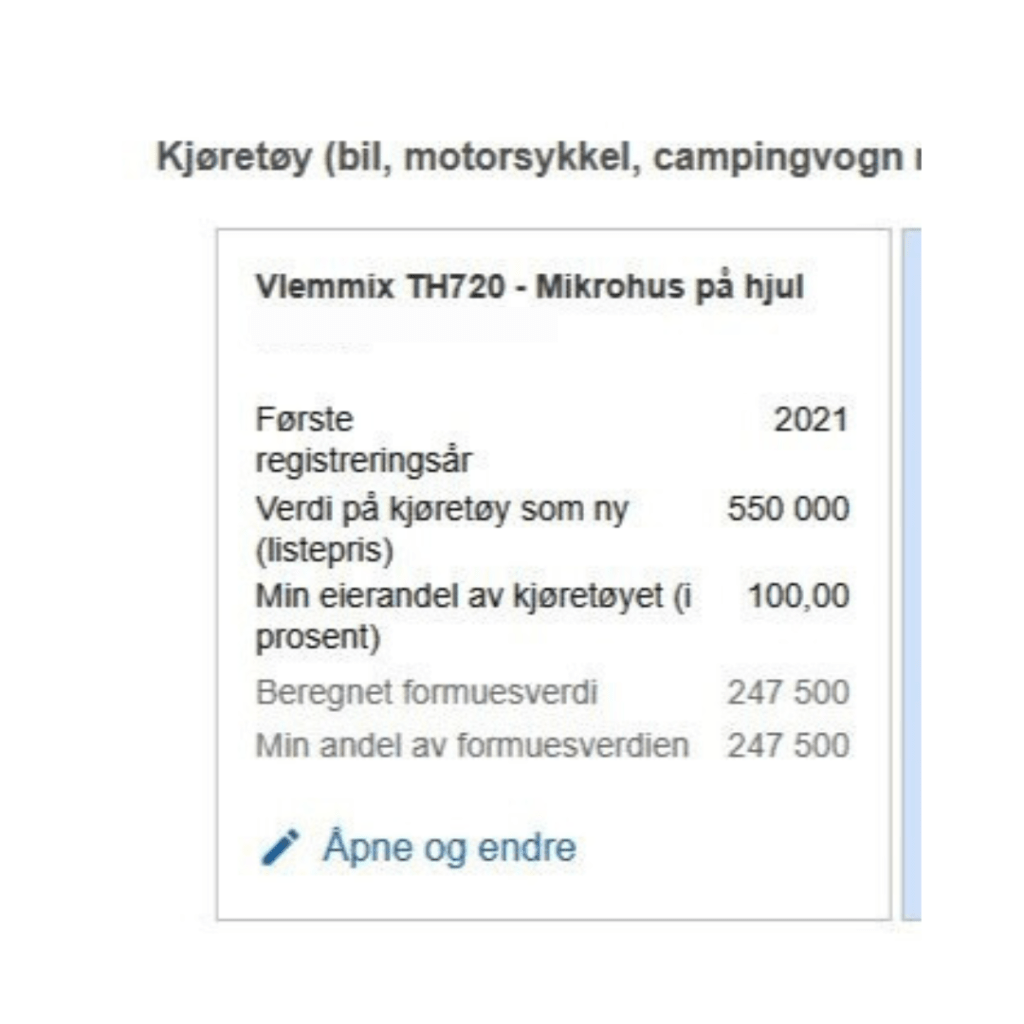Click the 'Min andel av formuesverdien' label
Screen dimensions: 1024x1024
(472, 745)
